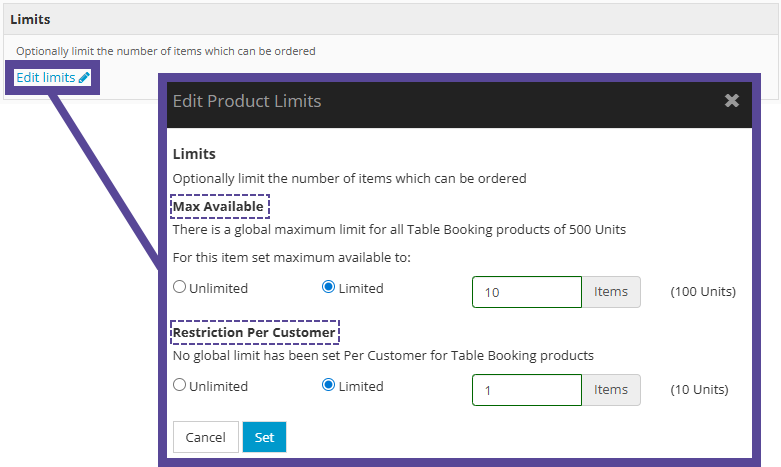Click the Max Available quantity field
Viewport: 781px width, 467px height.
click(526, 292)
